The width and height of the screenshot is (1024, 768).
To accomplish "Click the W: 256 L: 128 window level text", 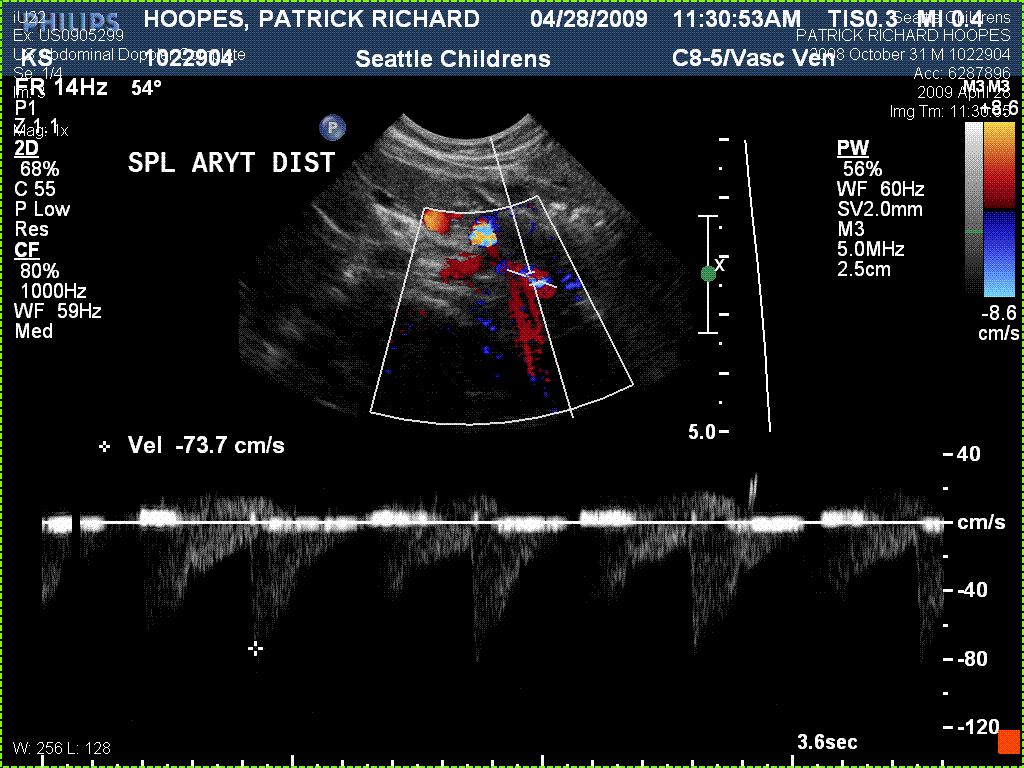I will pos(62,748).
